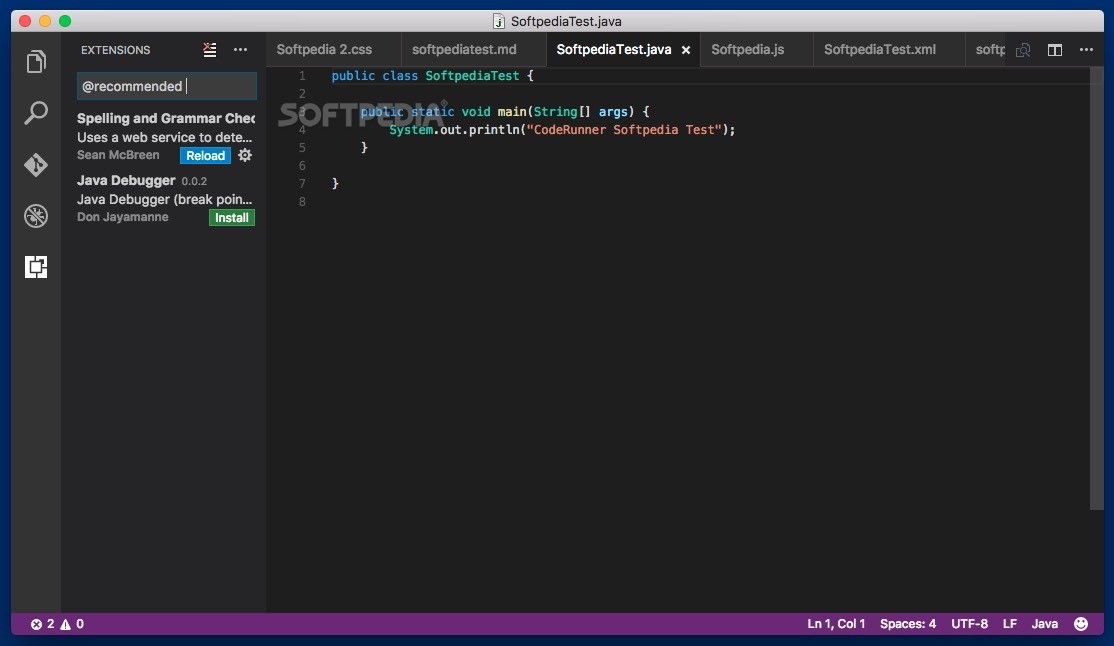
Task: Open the Debug view icon
Action: coord(36,215)
